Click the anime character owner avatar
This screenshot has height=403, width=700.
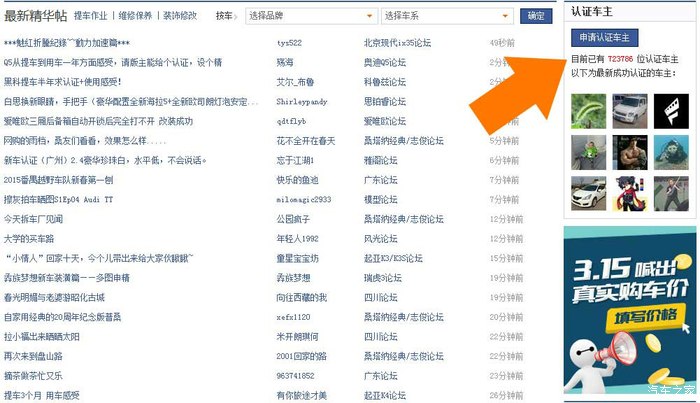pyautogui.click(x=628, y=192)
